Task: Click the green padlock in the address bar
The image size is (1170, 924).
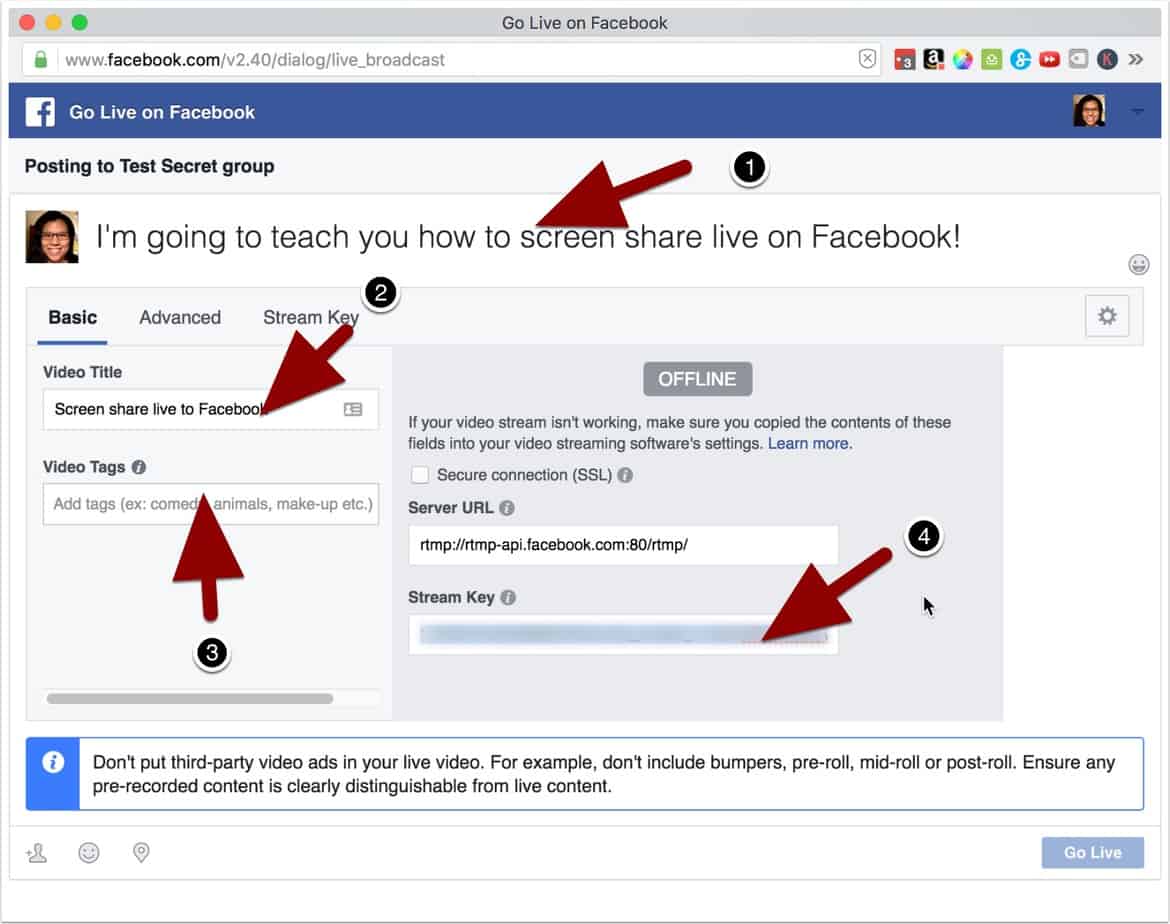Action: click(41, 60)
